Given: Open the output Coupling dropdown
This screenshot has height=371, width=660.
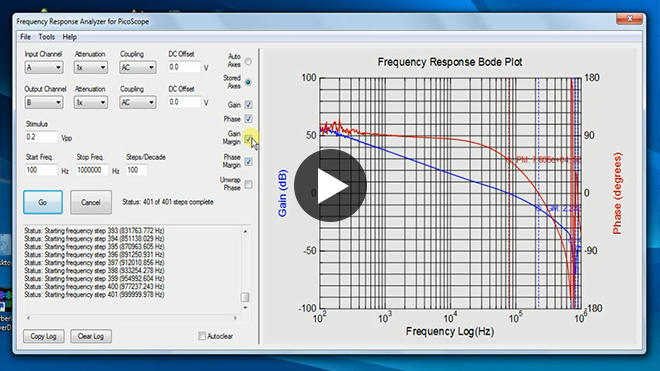Looking at the screenshot, I should 138,102.
